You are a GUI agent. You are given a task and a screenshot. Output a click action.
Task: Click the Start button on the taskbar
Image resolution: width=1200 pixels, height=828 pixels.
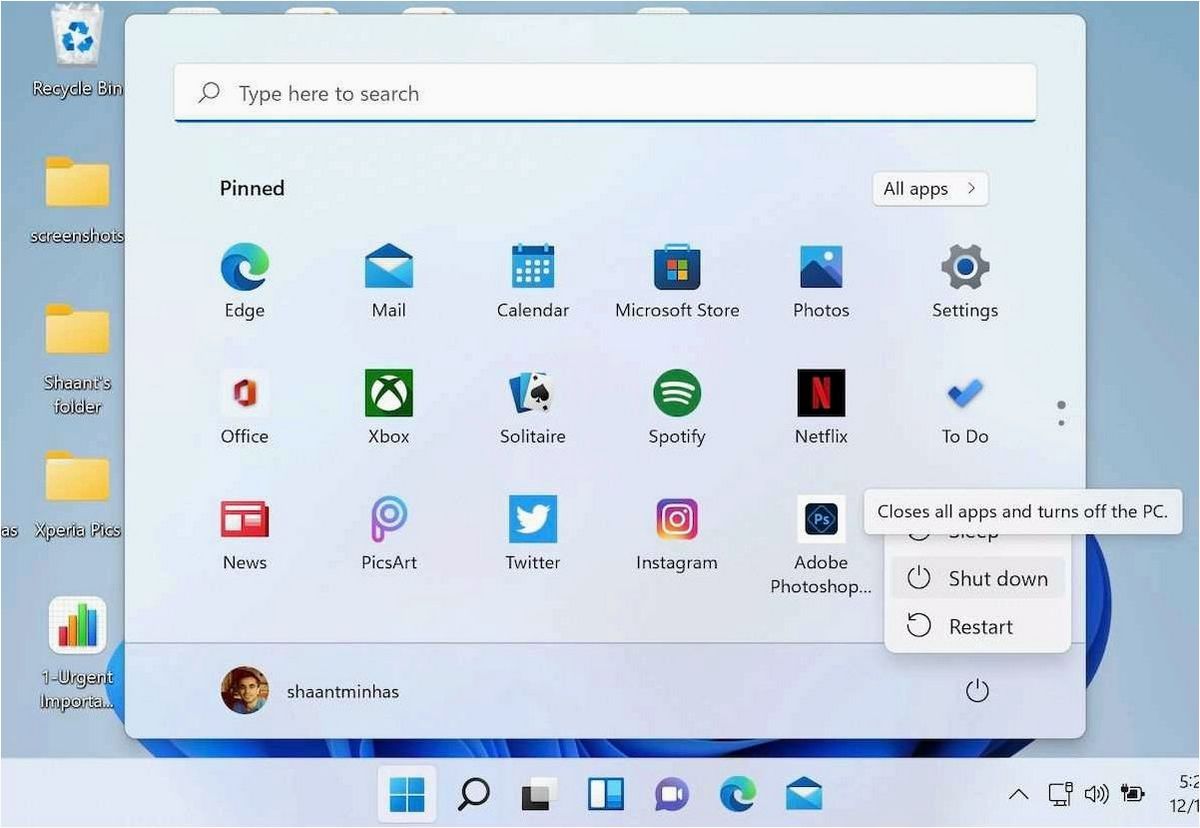pos(407,795)
